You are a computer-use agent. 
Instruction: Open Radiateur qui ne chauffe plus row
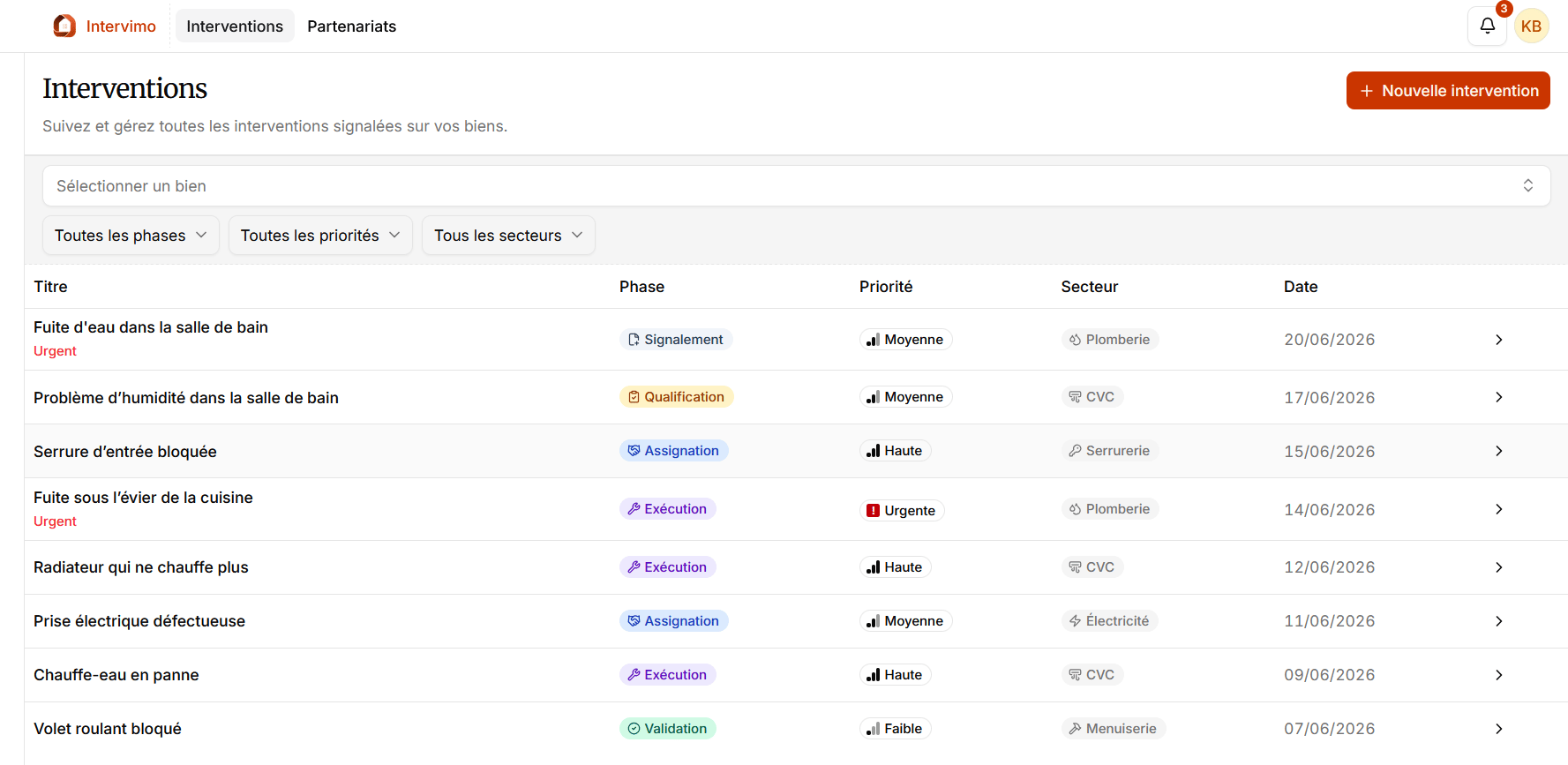(x=796, y=567)
